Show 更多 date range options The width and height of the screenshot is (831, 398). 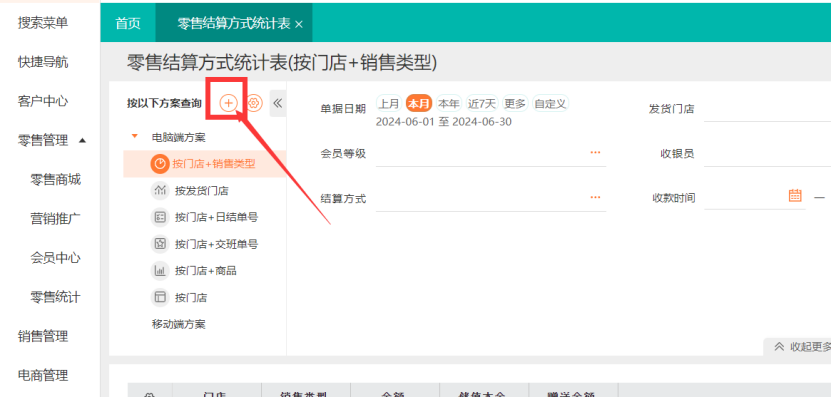click(515, 103)
